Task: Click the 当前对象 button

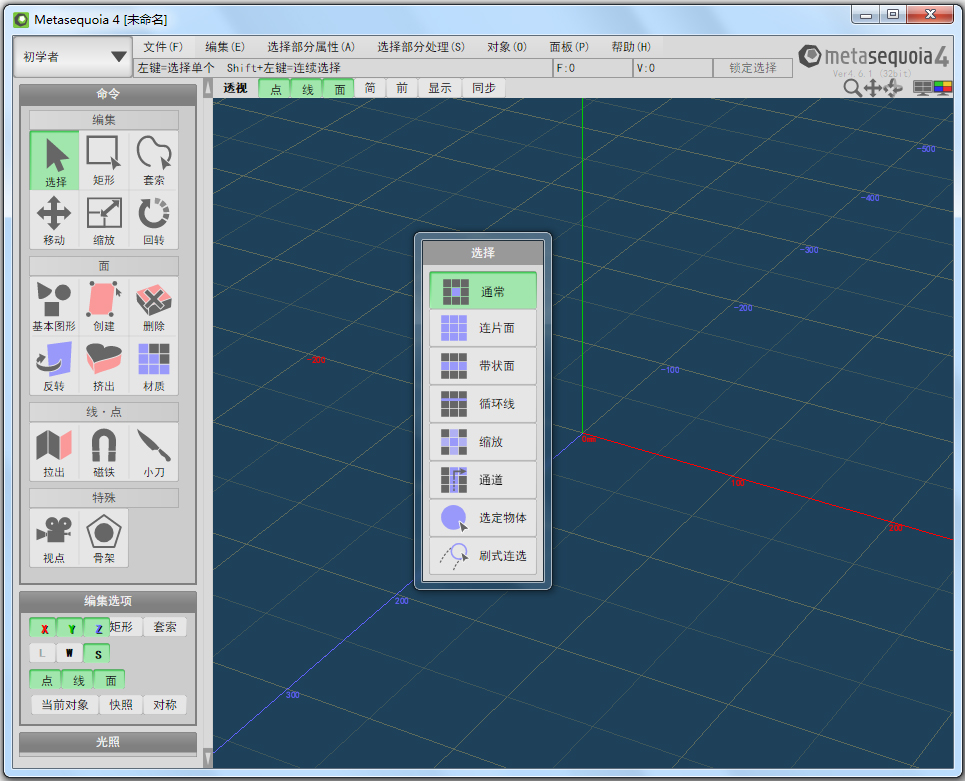Action: (65, 705)
